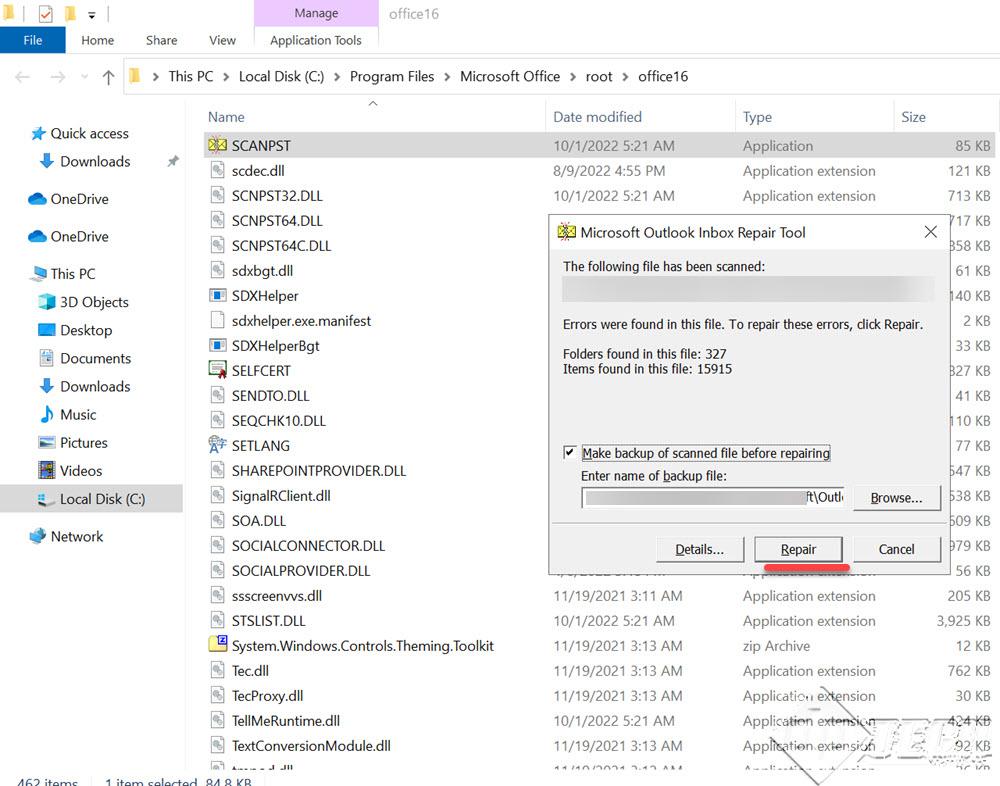Go up one folder level arrow
Image resolution: width=1000 pixels, height=786 pixels.
[x=108, y=77]
